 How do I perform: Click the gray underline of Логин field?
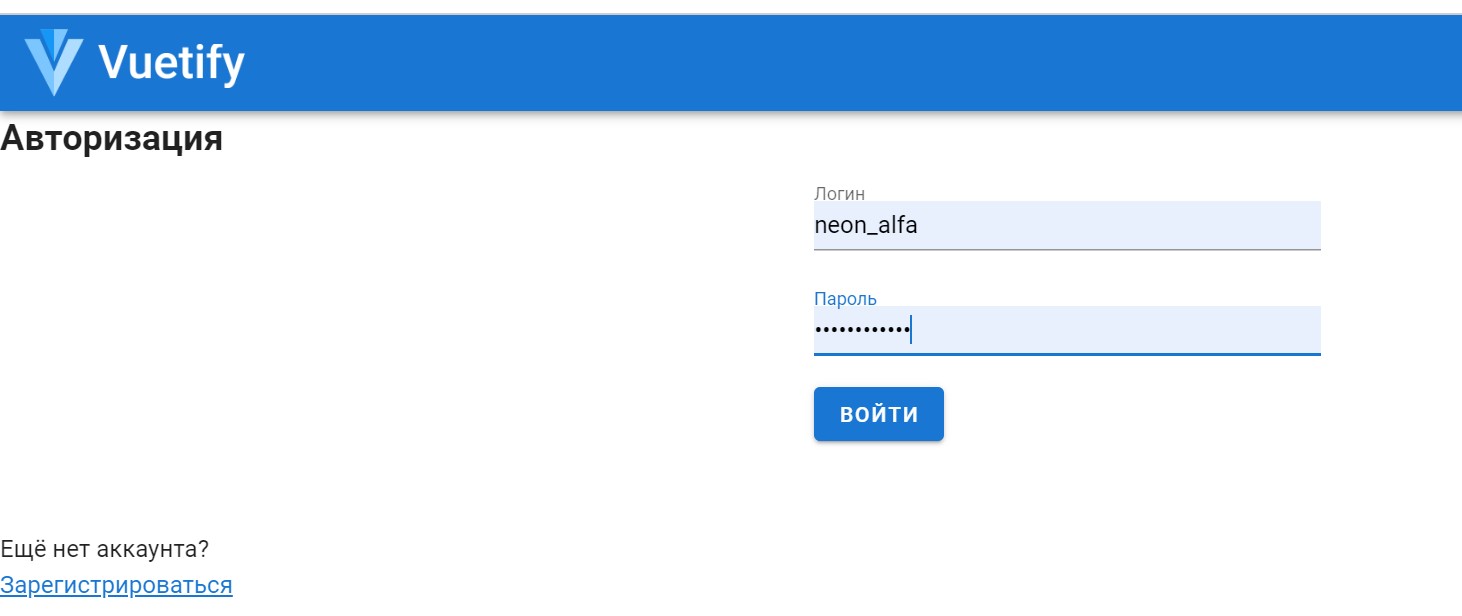tap(1067, 249)
